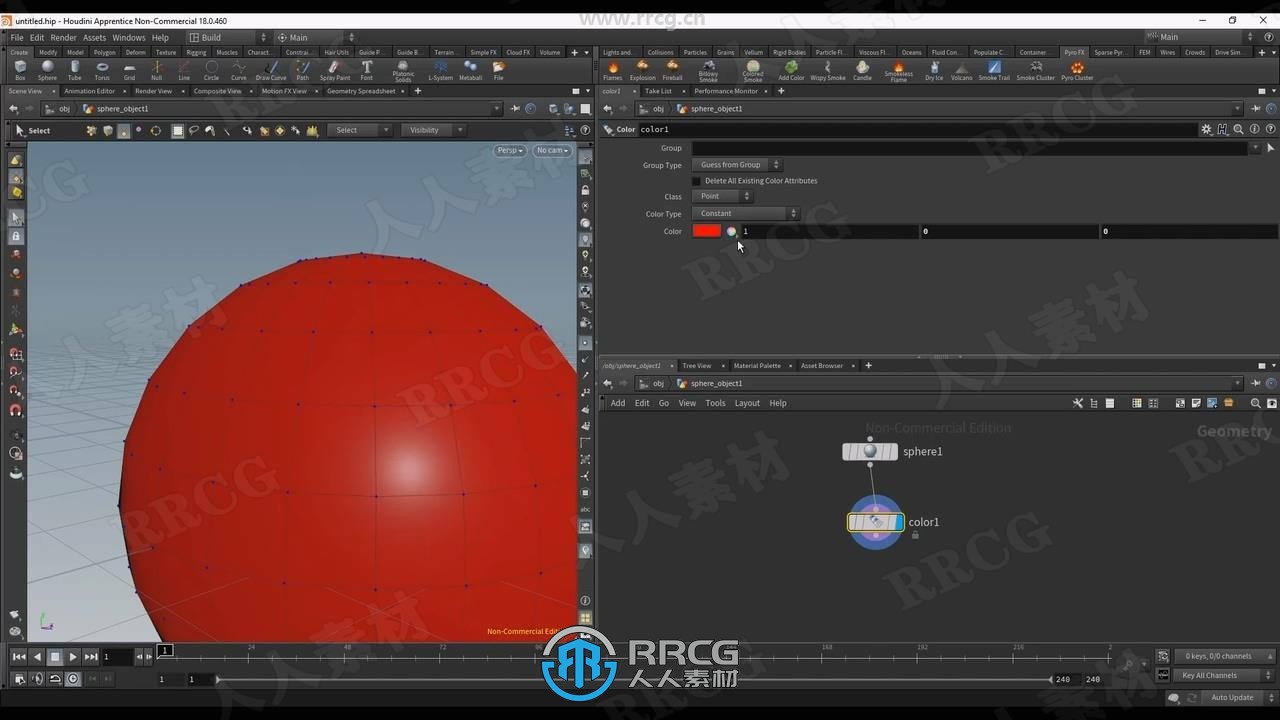Choose the L-System shelf tool
This screenshot has width=1280, height=720.
[x=440, y=70]
